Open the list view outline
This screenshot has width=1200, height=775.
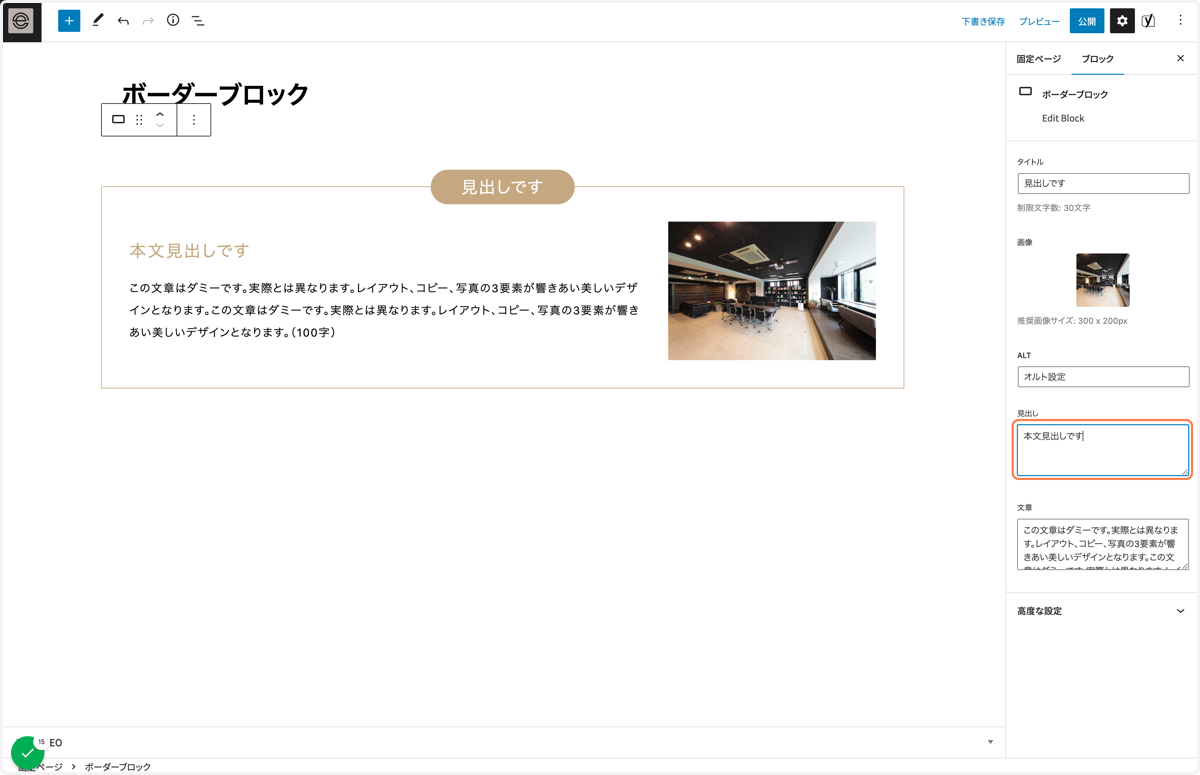pyautogui.click(x=198, y=21)
